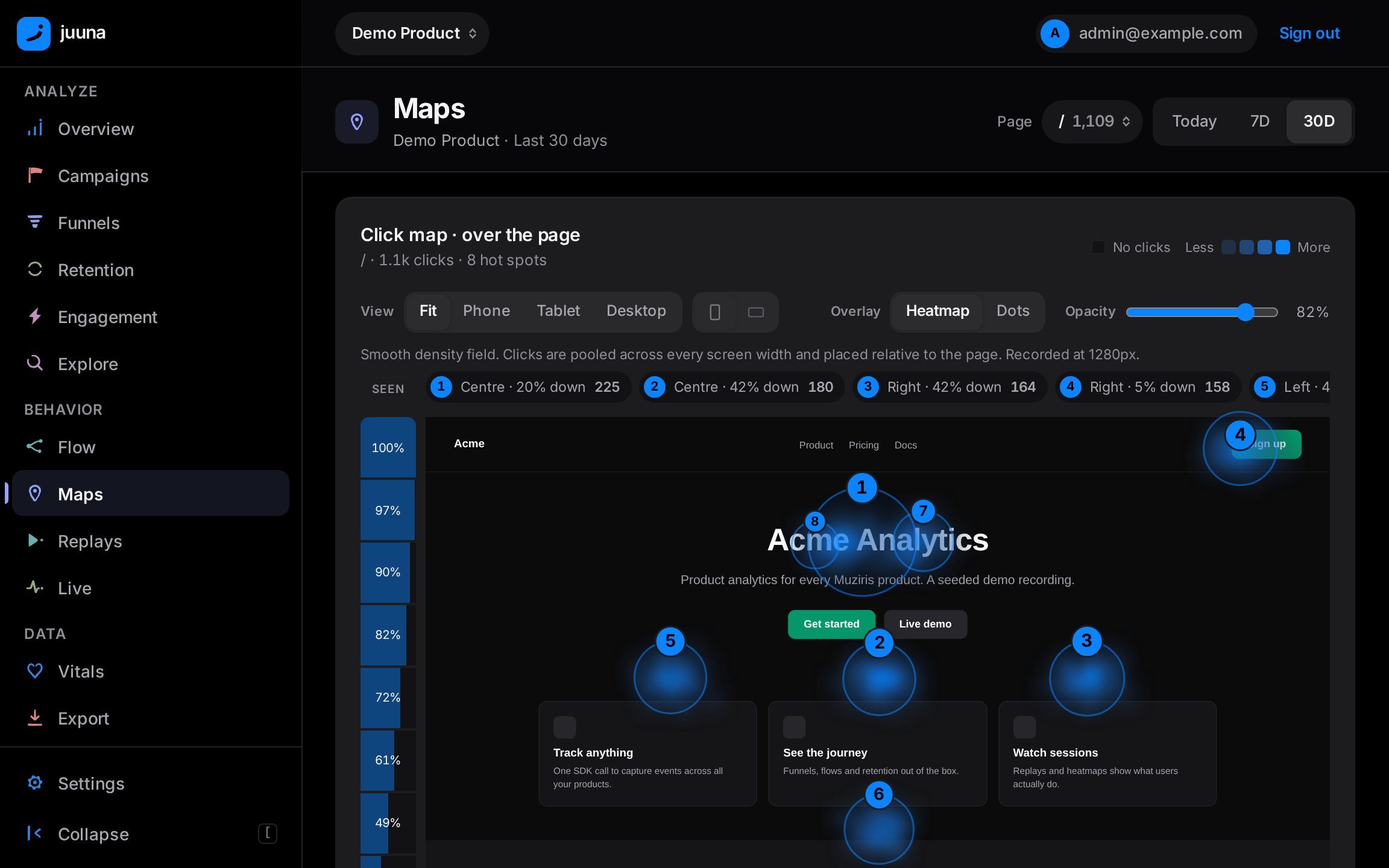Open the Explore page
Screen dimensions: 1389x868
[150, 364]
